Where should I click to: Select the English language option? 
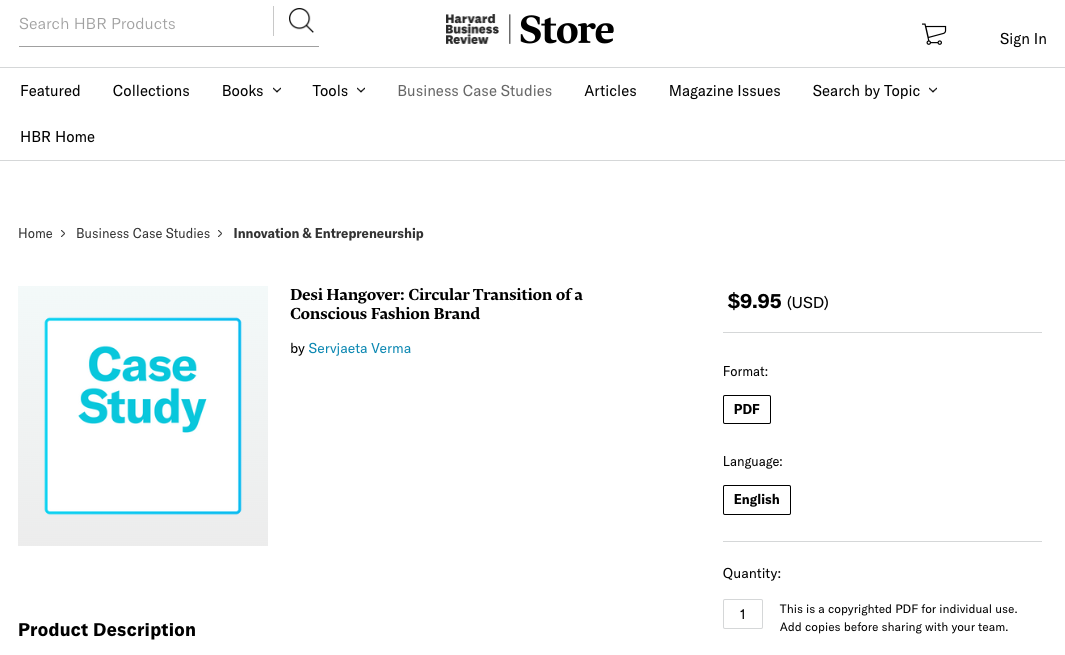(757, 500)
